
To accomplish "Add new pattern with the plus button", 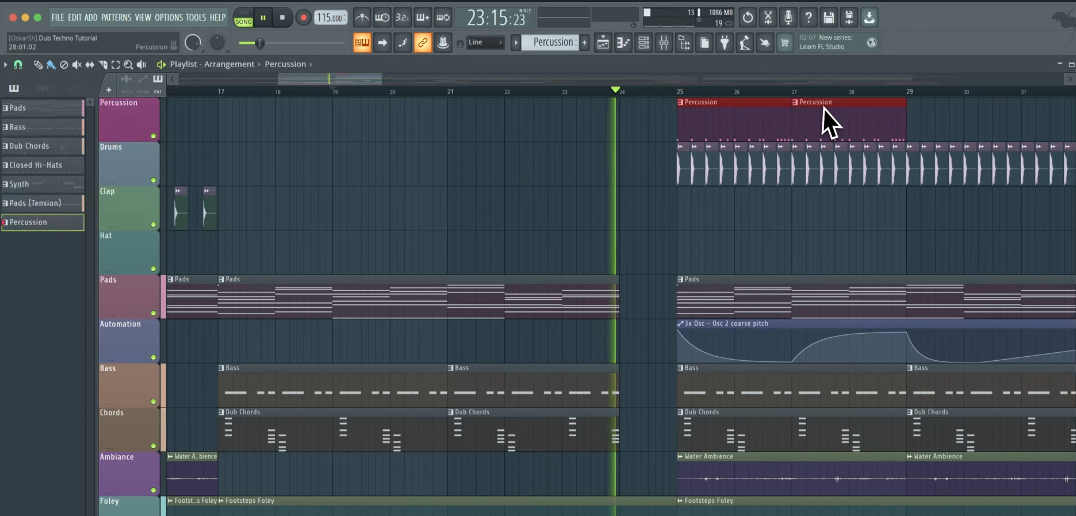I will click(585, 43).
